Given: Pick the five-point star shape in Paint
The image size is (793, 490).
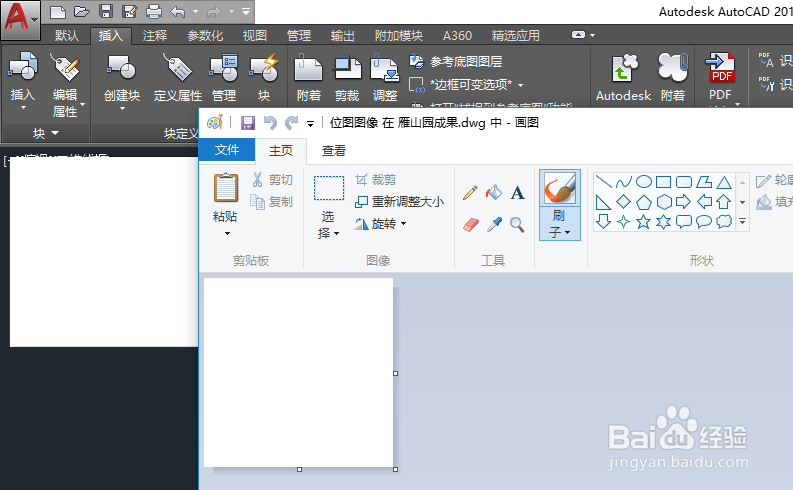Looking at the screenshot, I should [643, 221].
